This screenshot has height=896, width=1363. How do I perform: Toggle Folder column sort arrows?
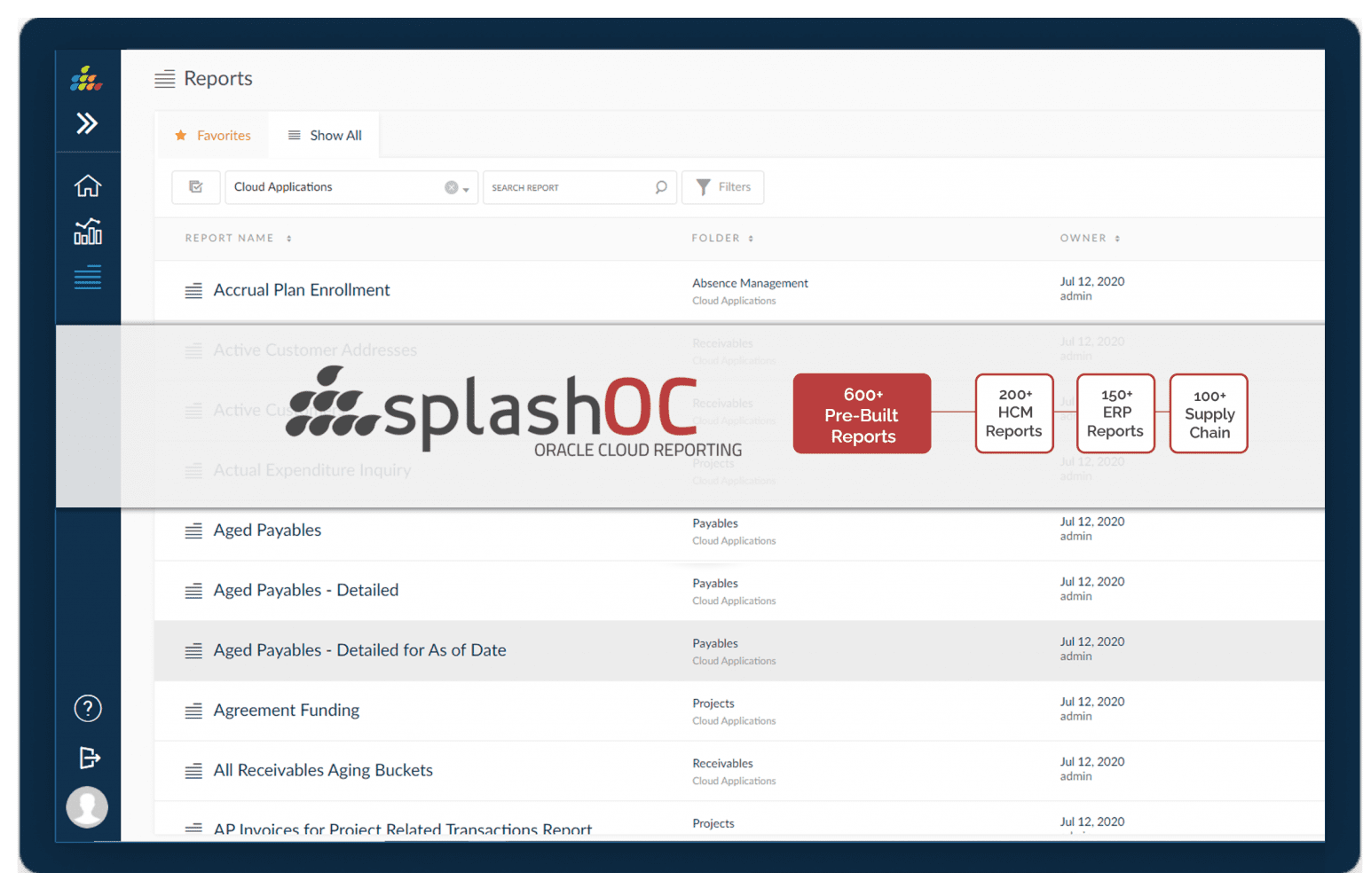[750, 238]
